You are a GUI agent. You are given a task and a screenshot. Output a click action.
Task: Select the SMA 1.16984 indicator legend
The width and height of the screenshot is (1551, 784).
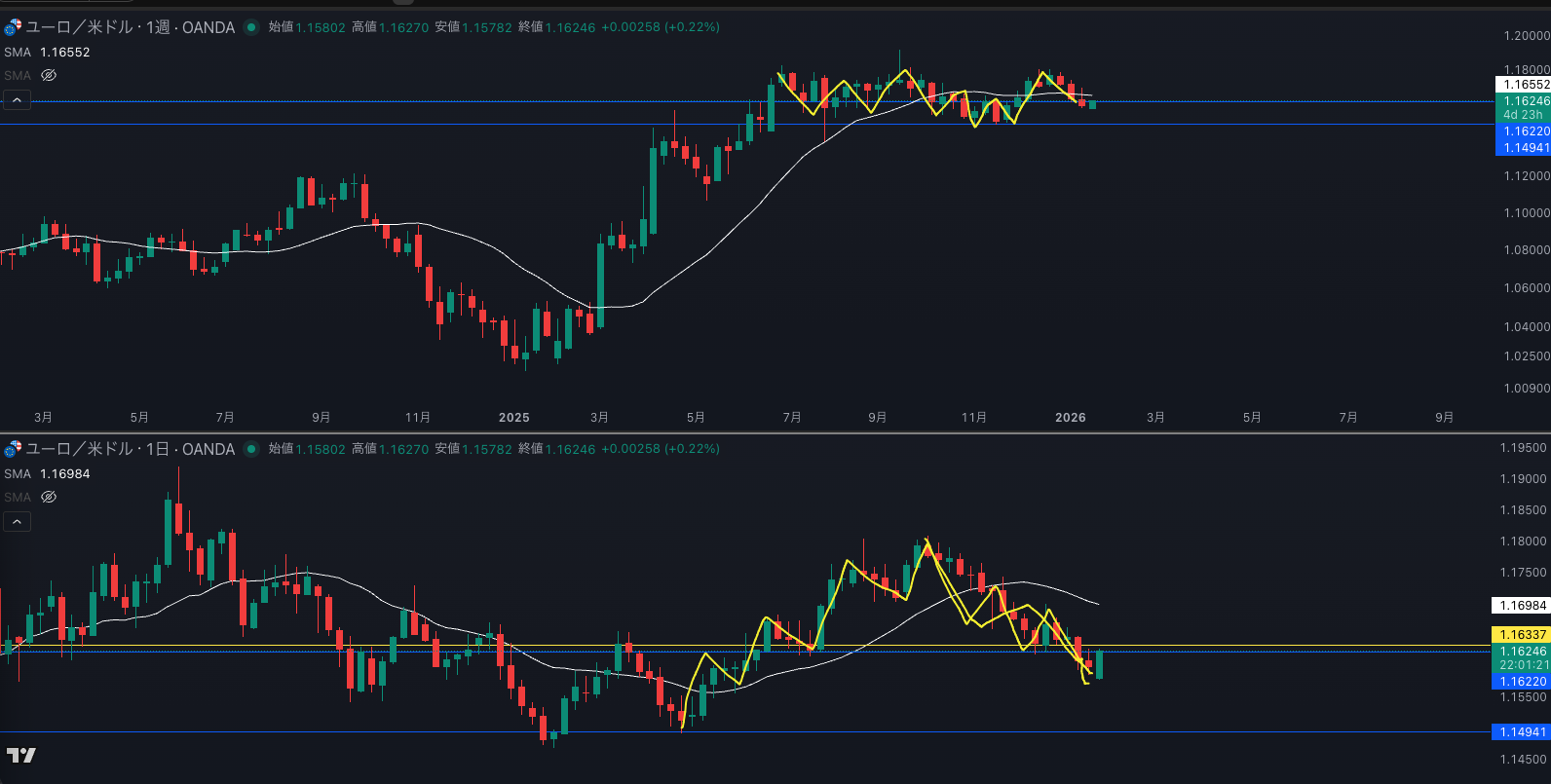tap(47, 474)
